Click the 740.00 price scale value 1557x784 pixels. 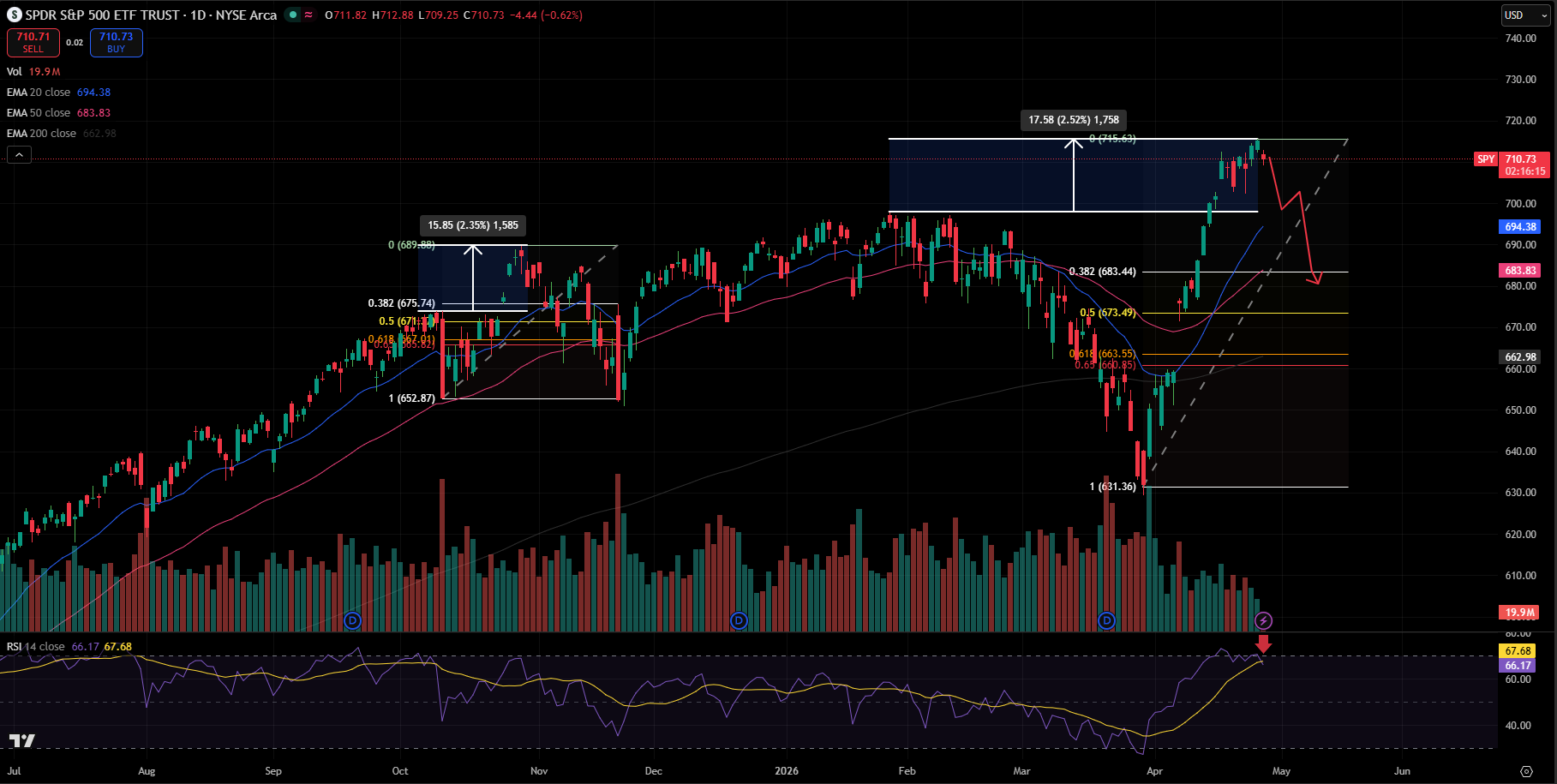pos(1521,39)
